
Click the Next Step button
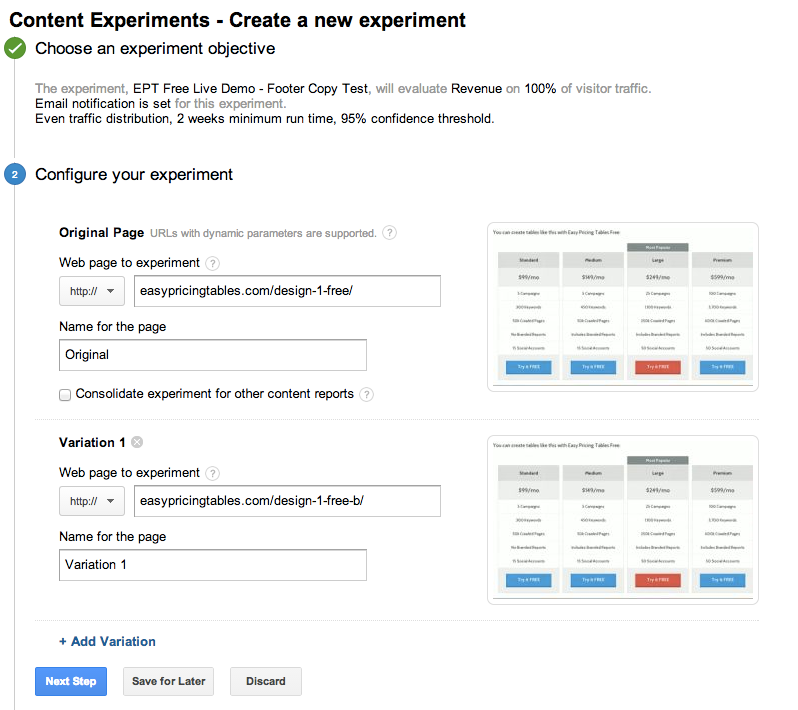tap(71, 681)
